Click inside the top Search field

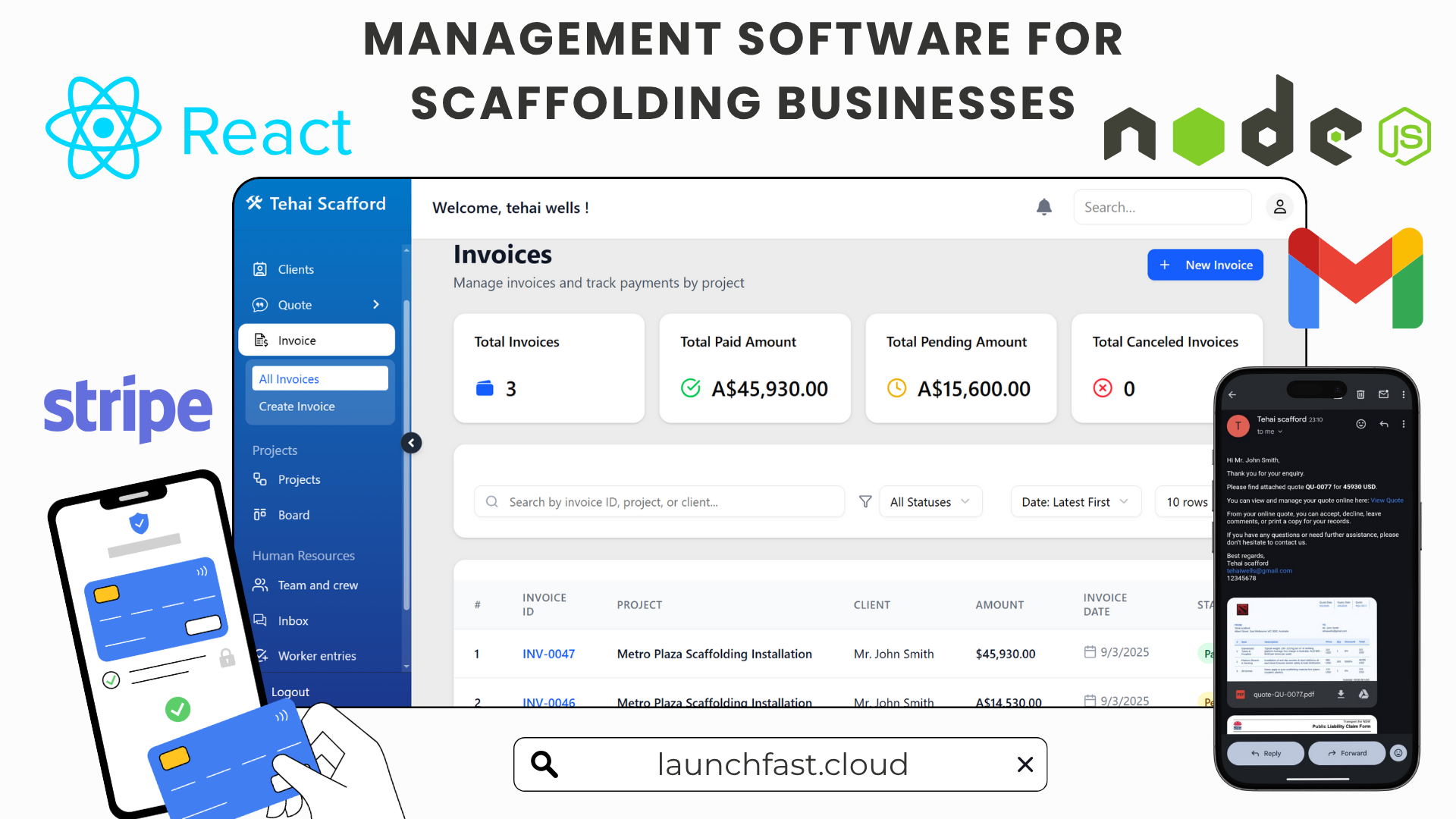[1162, 206]
